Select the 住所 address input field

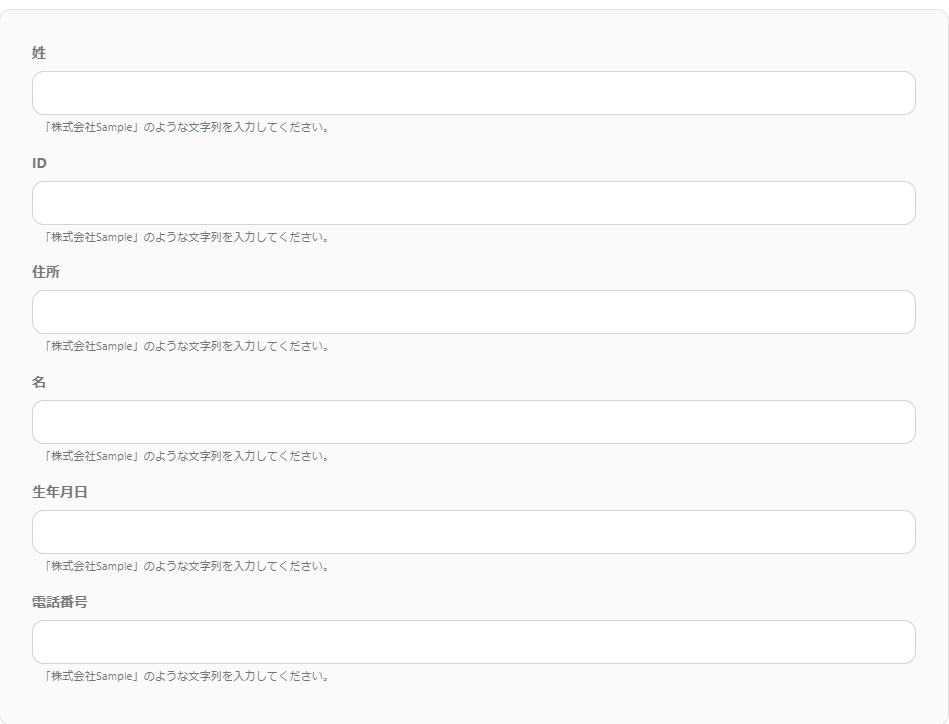click(x=473, y=312)
